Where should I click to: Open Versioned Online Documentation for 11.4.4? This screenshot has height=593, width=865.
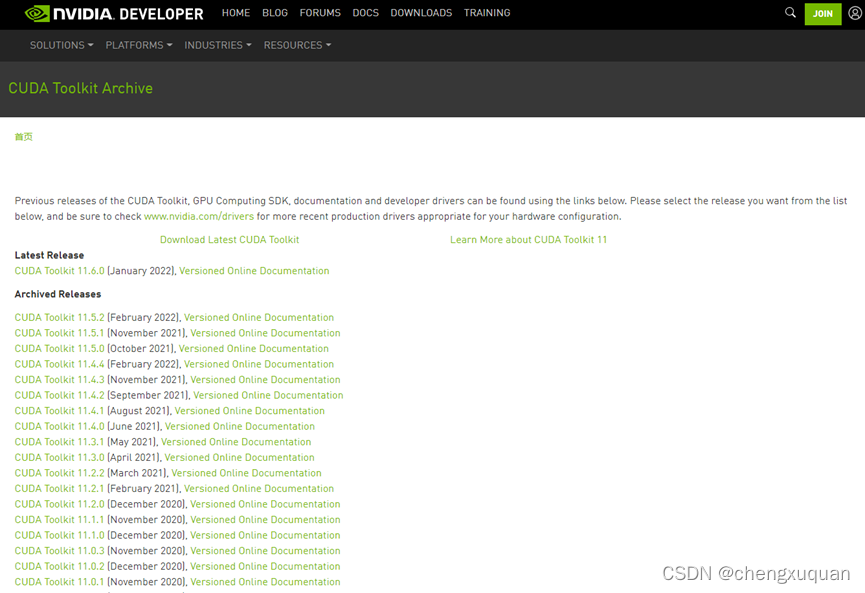click(259, 364)
